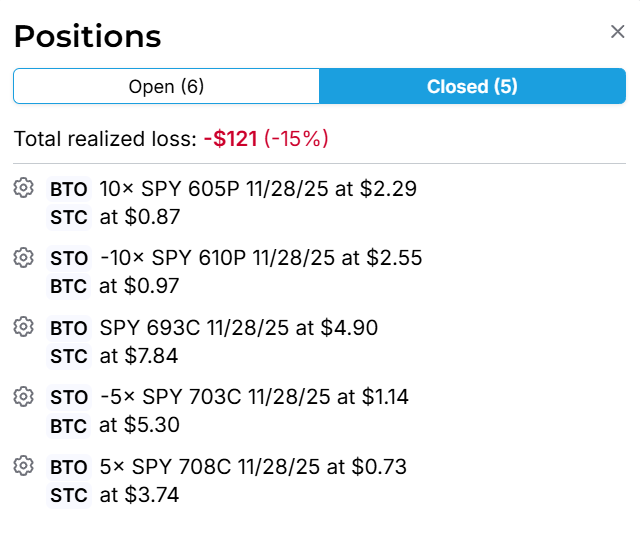640x540 pixels.
Task: Click gear icon for SPY 708C position
Action: click(x=22, y=466)
